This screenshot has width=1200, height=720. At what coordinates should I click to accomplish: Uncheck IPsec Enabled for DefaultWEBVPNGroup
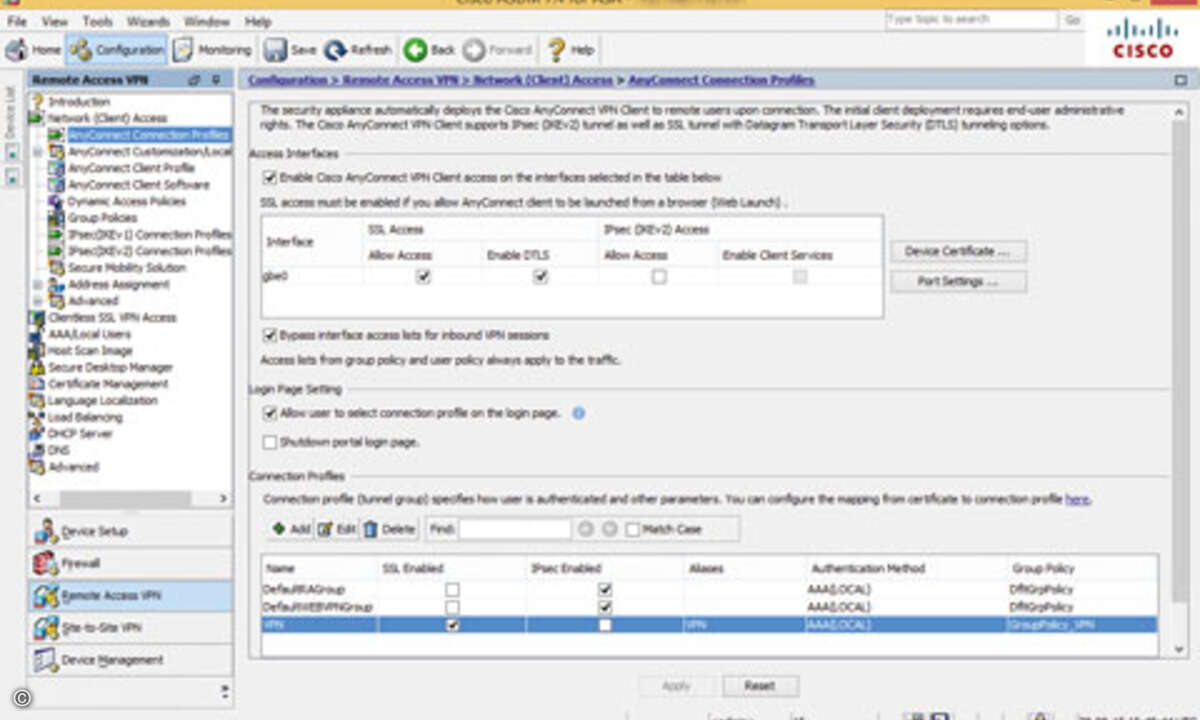pyautogui.click(x=604, y=607)
